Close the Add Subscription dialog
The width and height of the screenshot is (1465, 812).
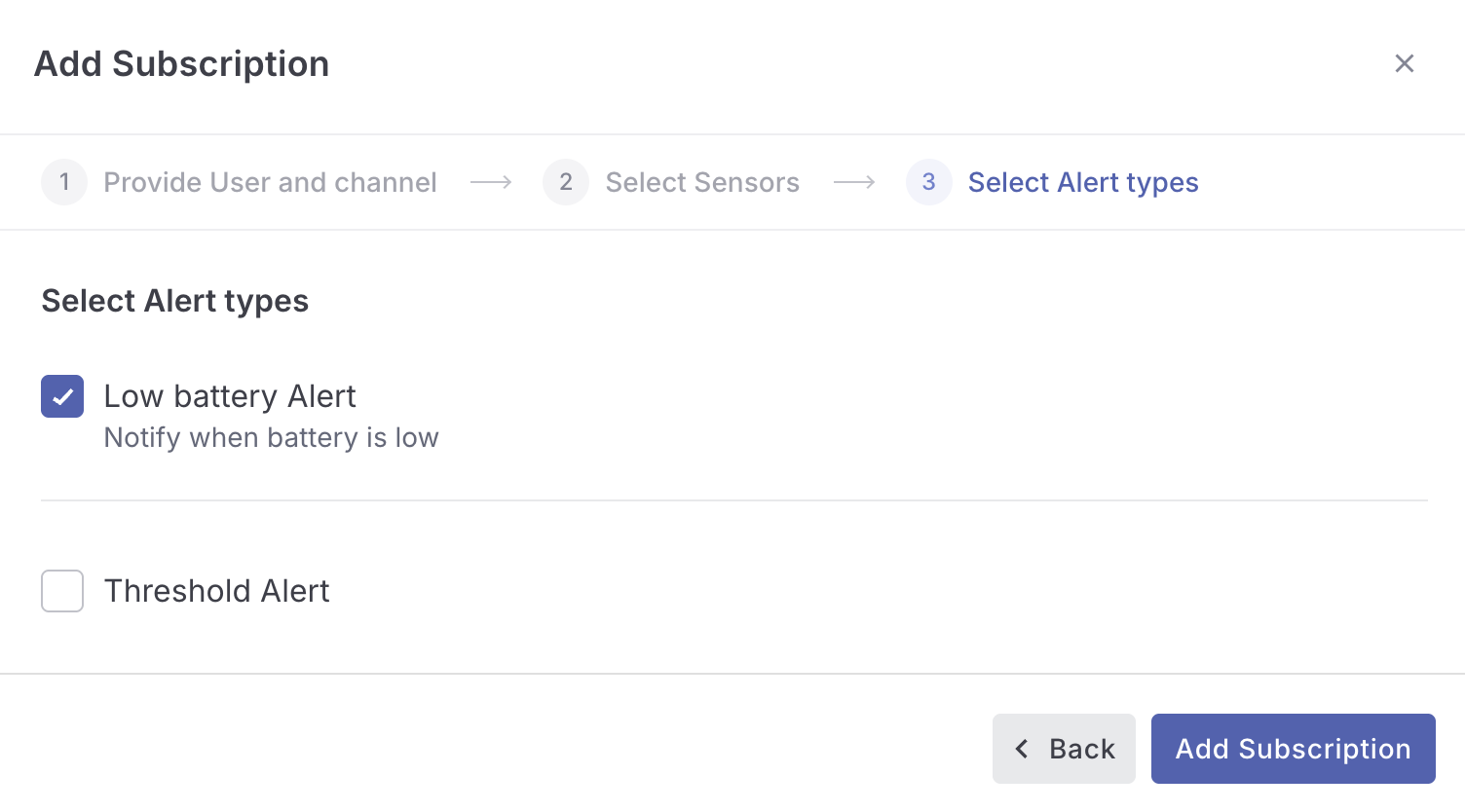tap(1404, 64)
